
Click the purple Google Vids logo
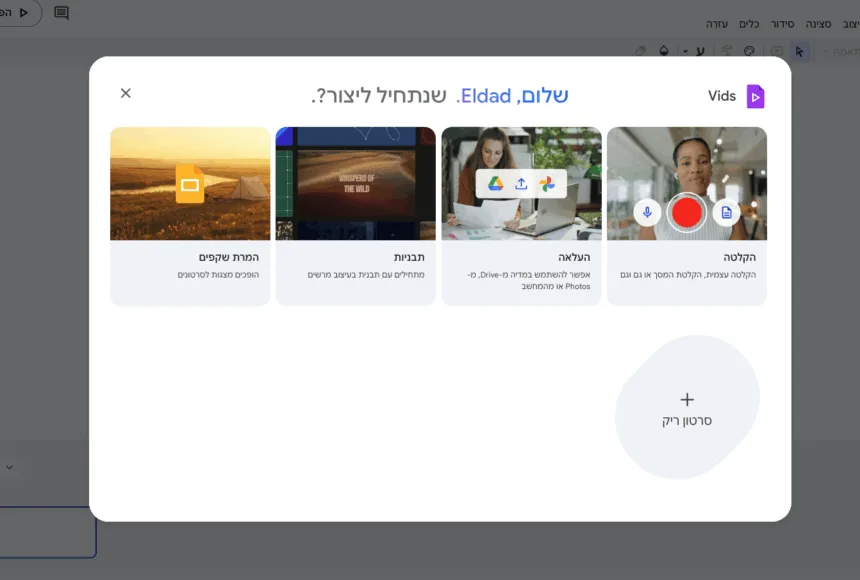coord(755,97)
